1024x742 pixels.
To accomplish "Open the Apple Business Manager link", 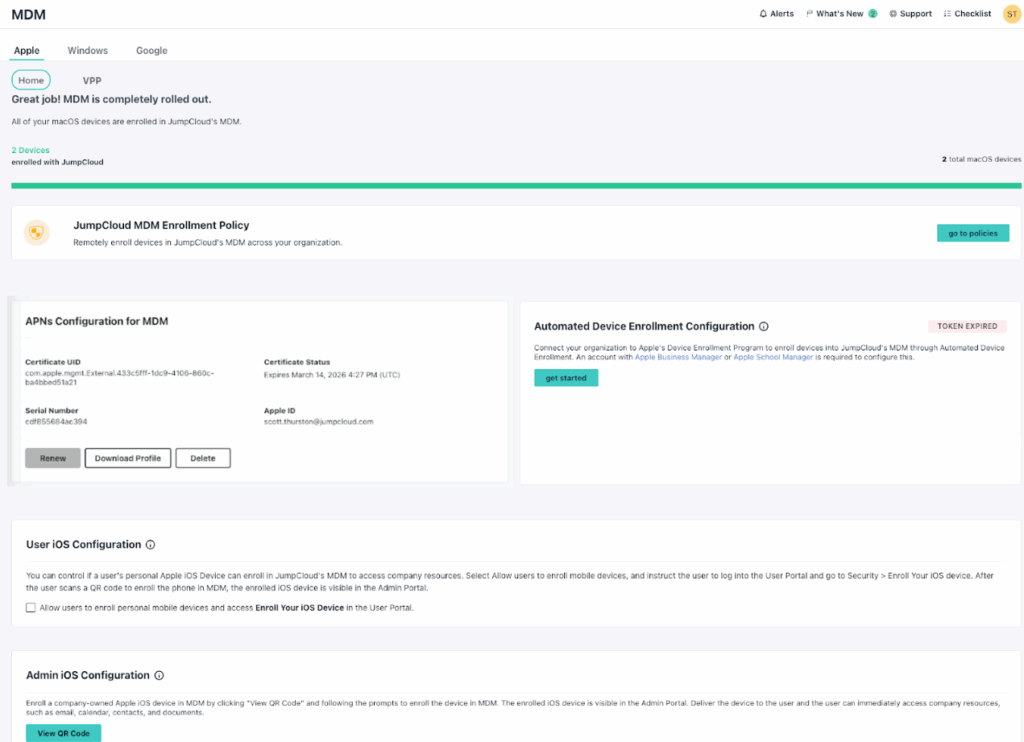I will tap(678, 357).
